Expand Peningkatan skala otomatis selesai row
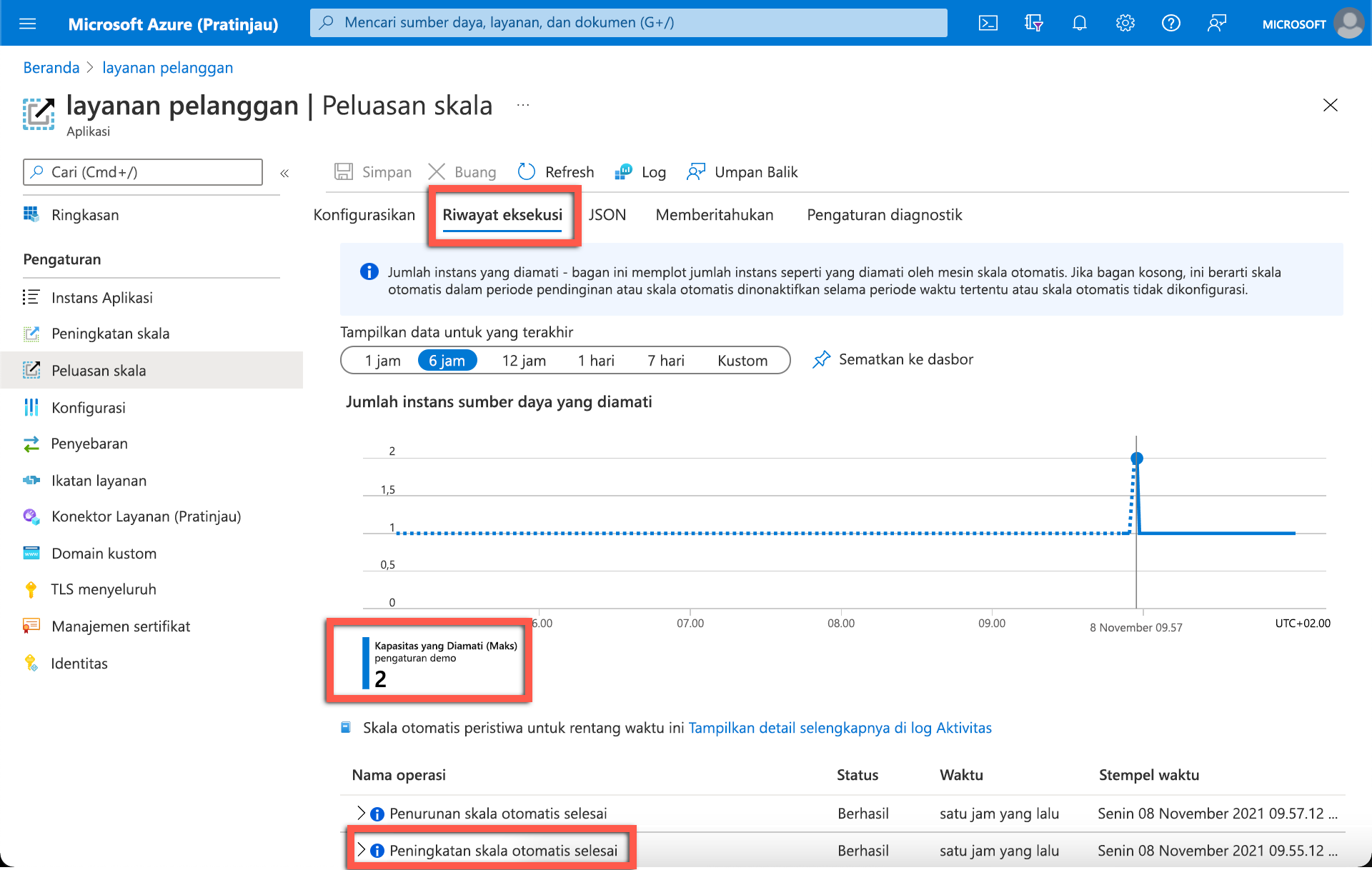 (x=361, y=850)
